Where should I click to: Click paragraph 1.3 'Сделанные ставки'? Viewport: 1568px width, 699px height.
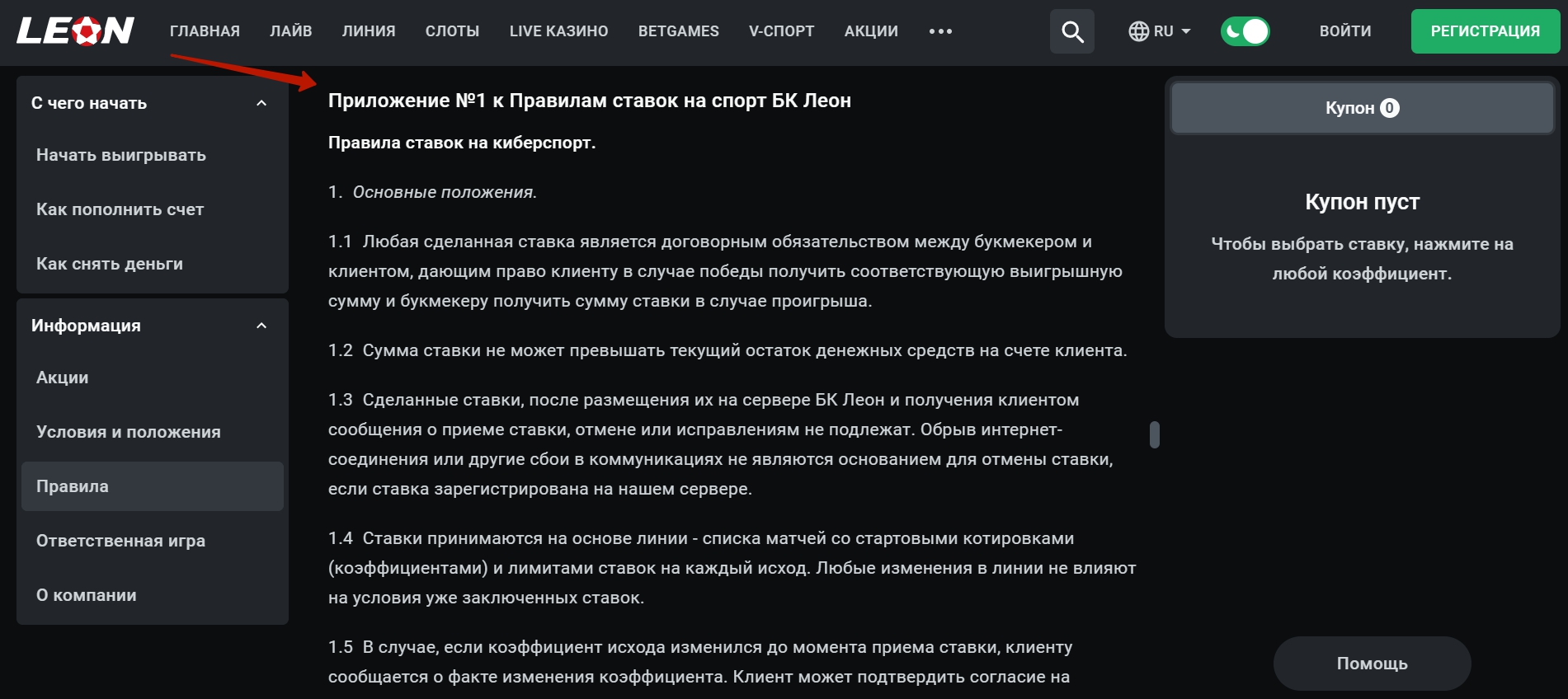(x=721, y=444)
